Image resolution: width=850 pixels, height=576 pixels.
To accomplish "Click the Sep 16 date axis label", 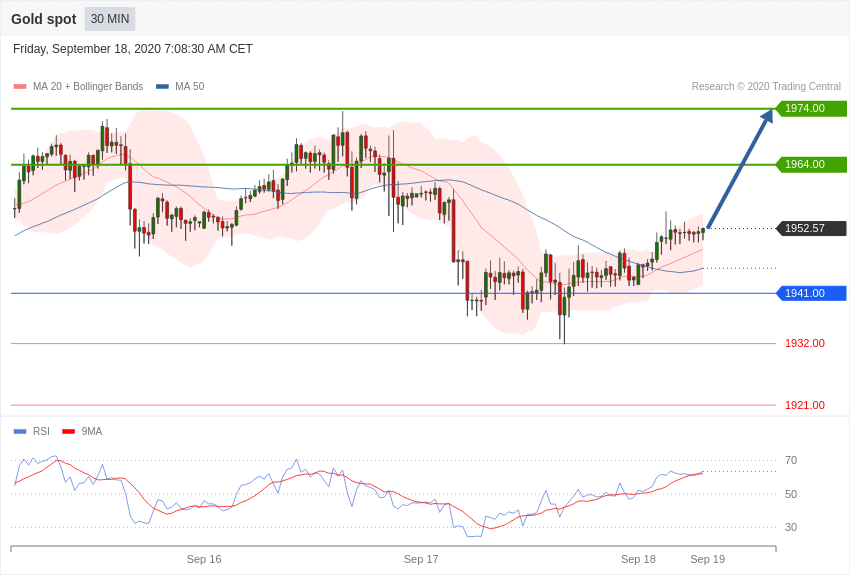I will pos(204,559).
